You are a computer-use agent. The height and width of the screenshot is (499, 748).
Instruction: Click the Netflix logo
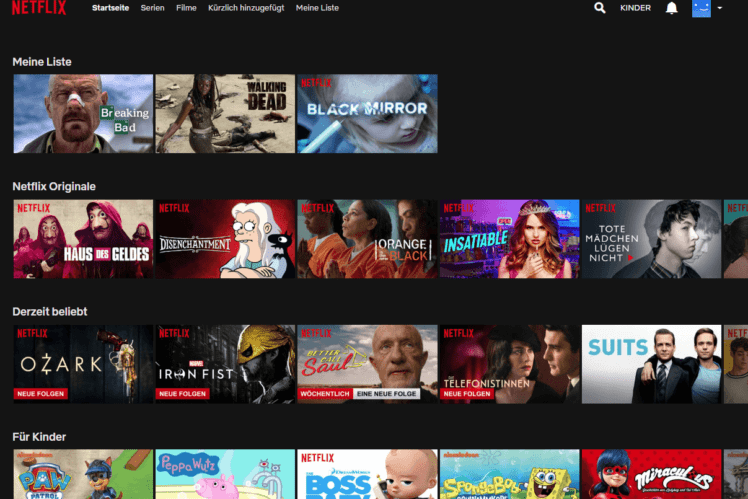click(x=39, y=8)
